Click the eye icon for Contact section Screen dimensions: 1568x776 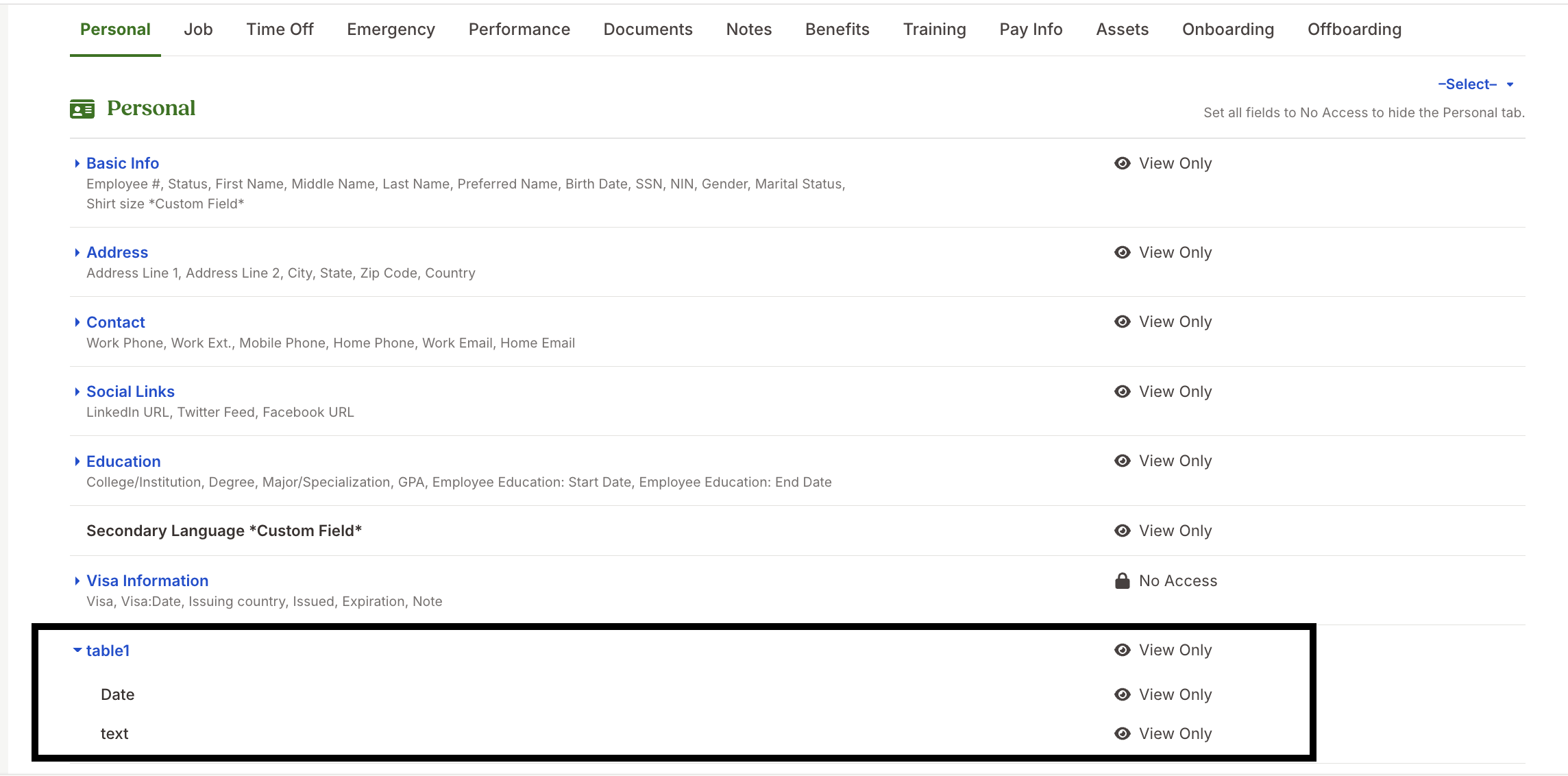(x=1122, y=322)
